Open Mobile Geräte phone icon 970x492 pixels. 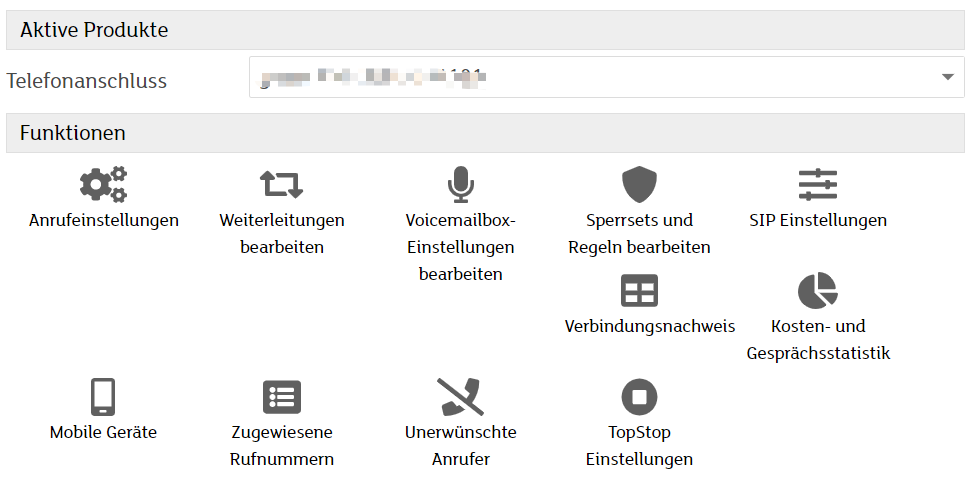pyautogui.click(x=103, y=397)
